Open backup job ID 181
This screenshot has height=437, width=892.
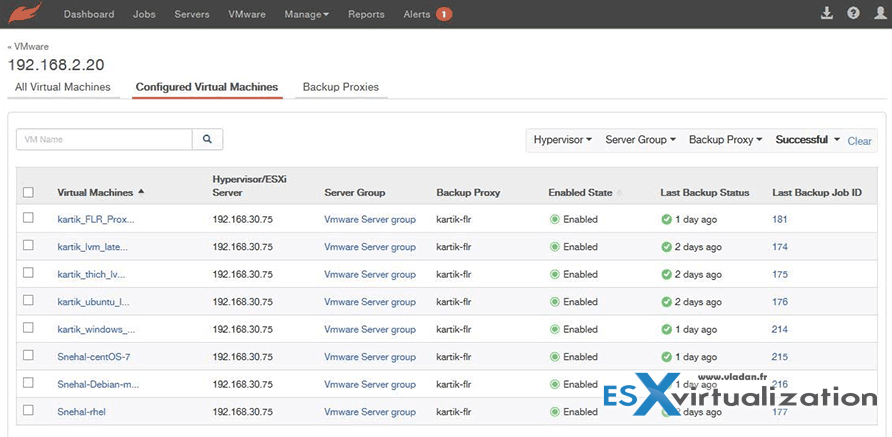click(779, 219)
